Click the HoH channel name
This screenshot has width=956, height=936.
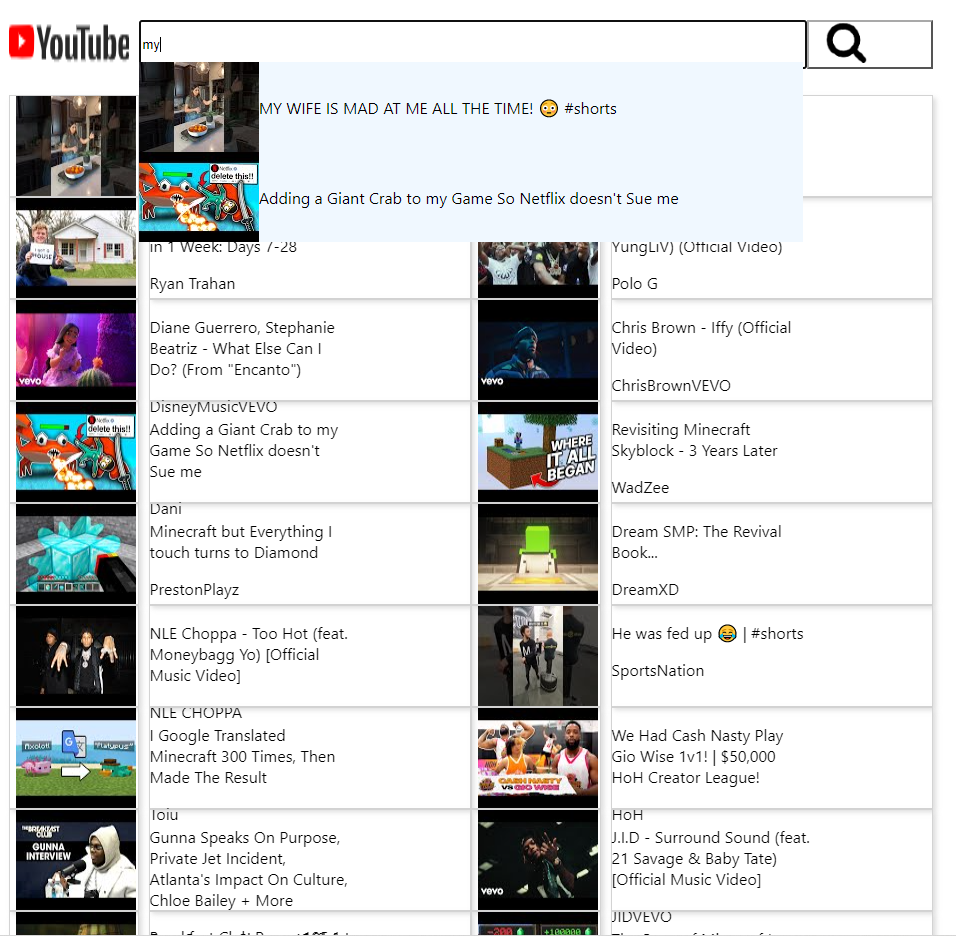point(627,815)
